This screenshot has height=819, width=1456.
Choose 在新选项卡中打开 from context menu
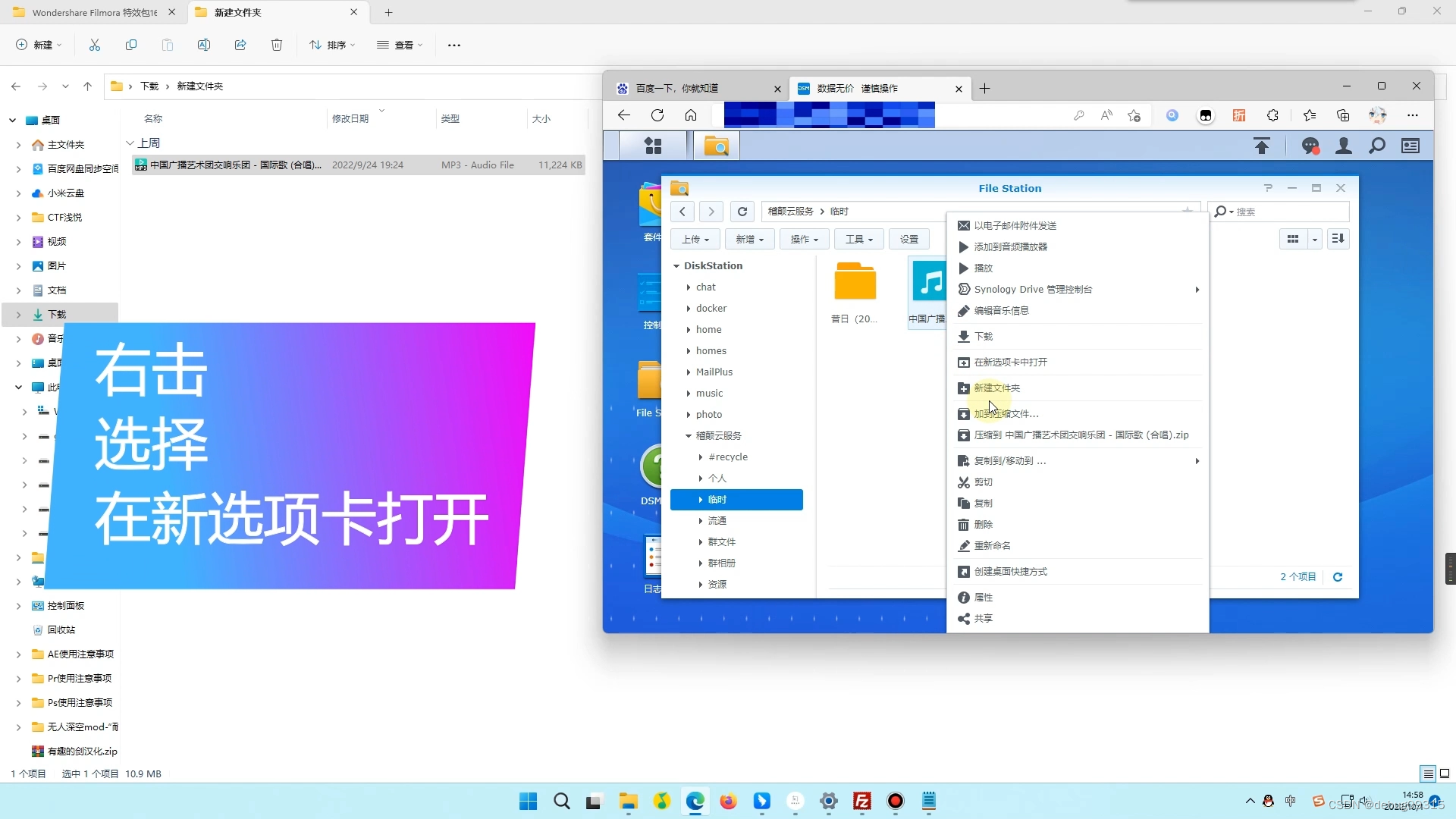[1010, 362]
